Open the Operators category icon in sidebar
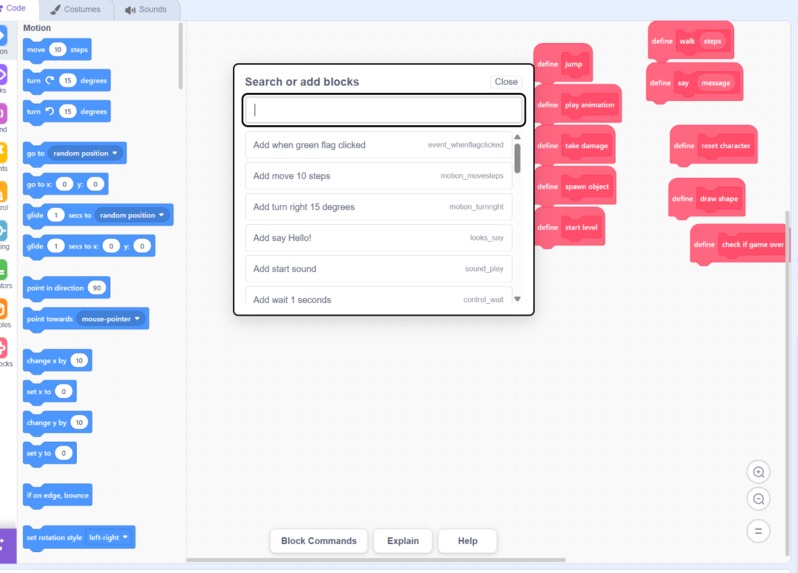 [x=3, y=270]
